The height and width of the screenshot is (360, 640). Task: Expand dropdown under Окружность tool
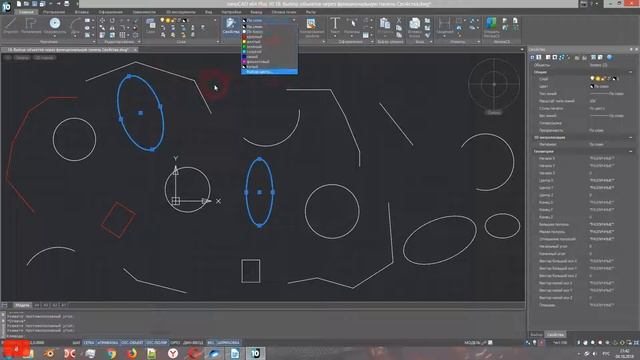point(55,36)
